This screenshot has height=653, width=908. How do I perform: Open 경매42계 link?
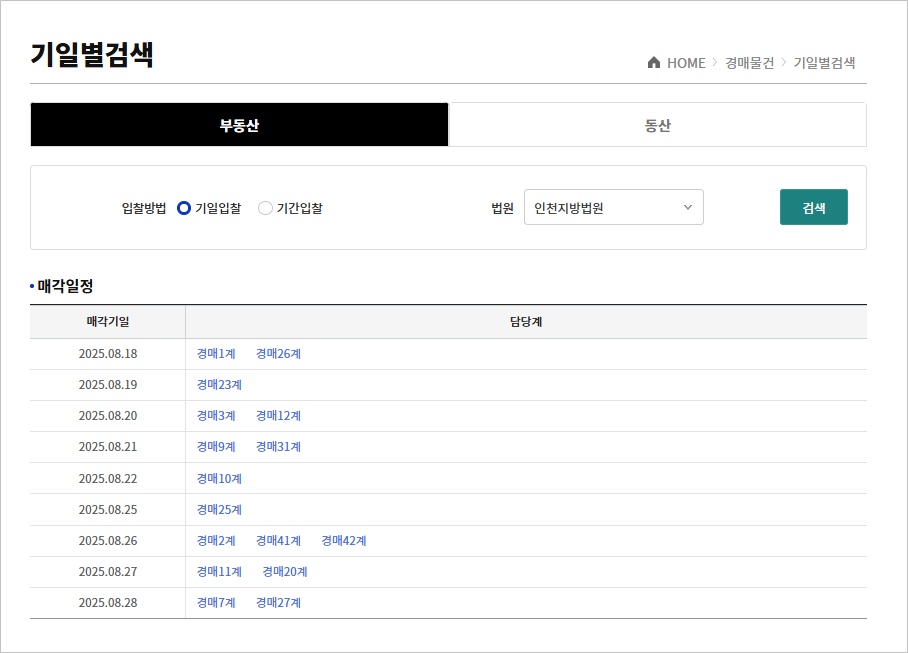click(344, 541)
